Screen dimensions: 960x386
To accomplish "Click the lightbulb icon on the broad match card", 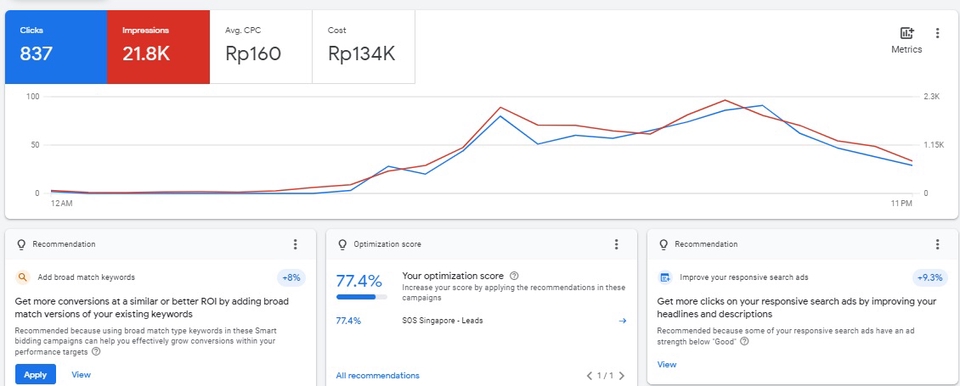I will [x=21, y=244].
